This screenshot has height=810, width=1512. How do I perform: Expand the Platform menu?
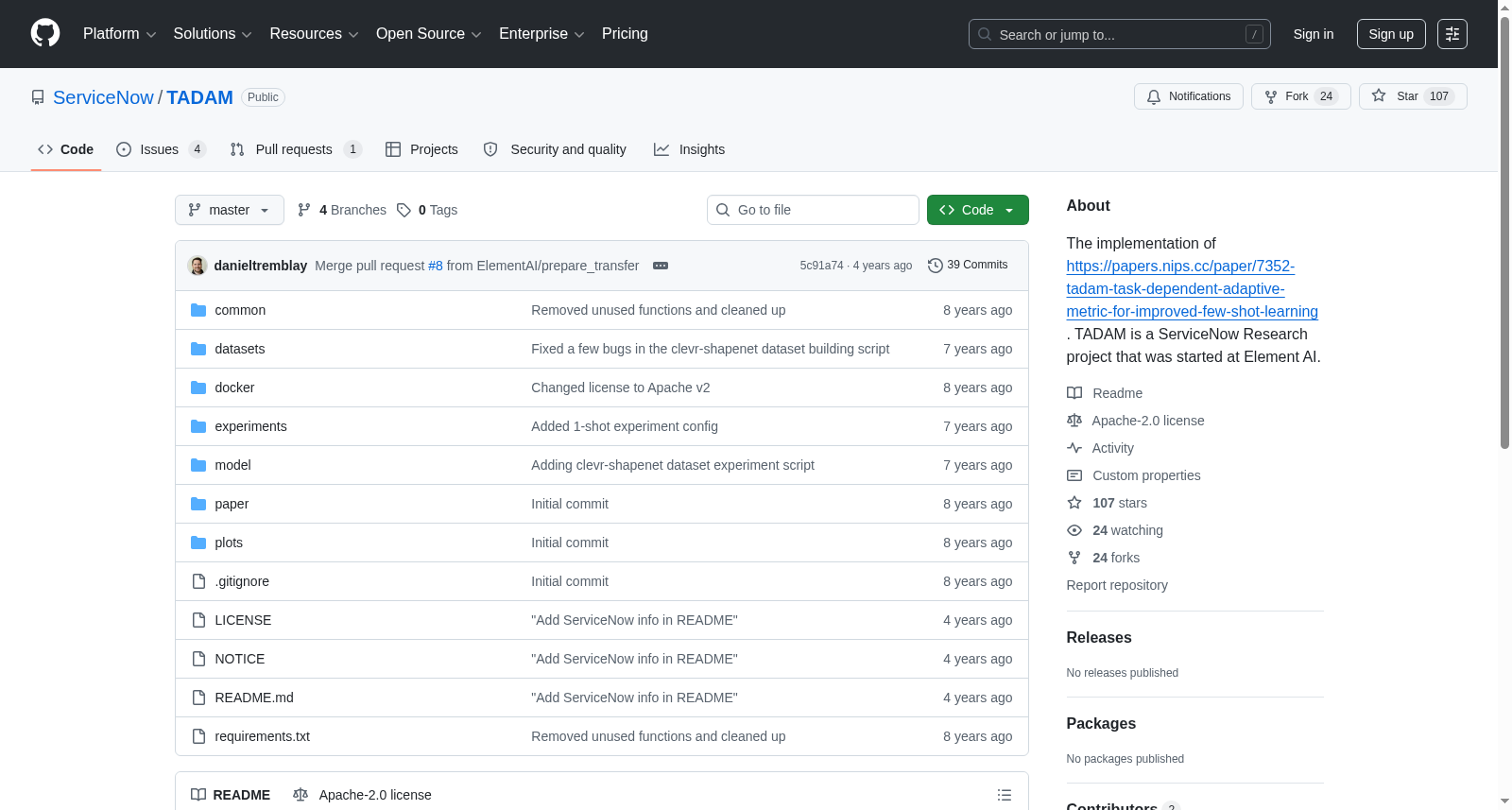(x=119, y=34)
